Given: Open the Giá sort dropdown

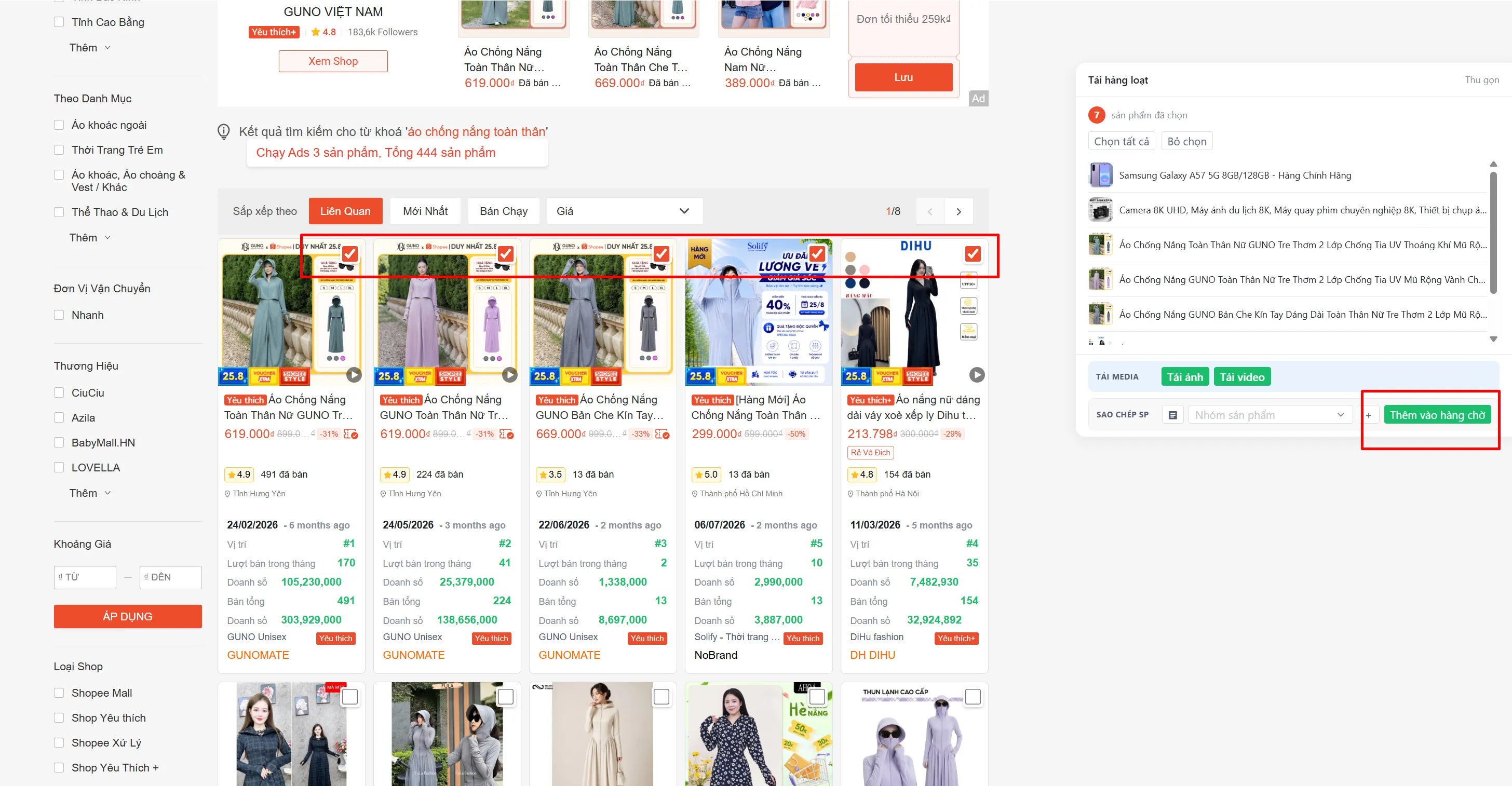Looking at the screenshot, I should click(625, 211).
